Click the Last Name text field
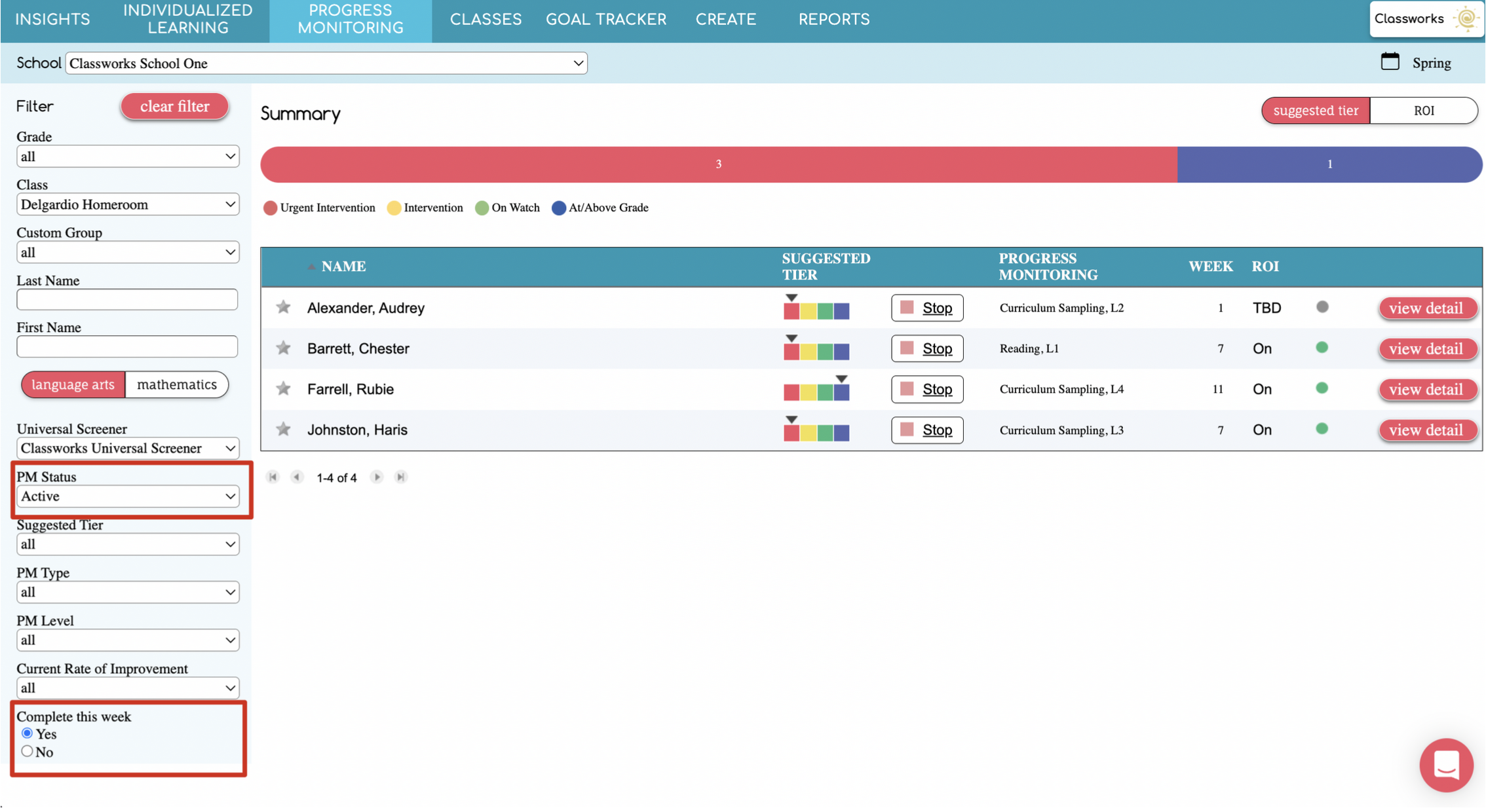The height and width of the screenshot is (812, 1486). coord(127,300)
